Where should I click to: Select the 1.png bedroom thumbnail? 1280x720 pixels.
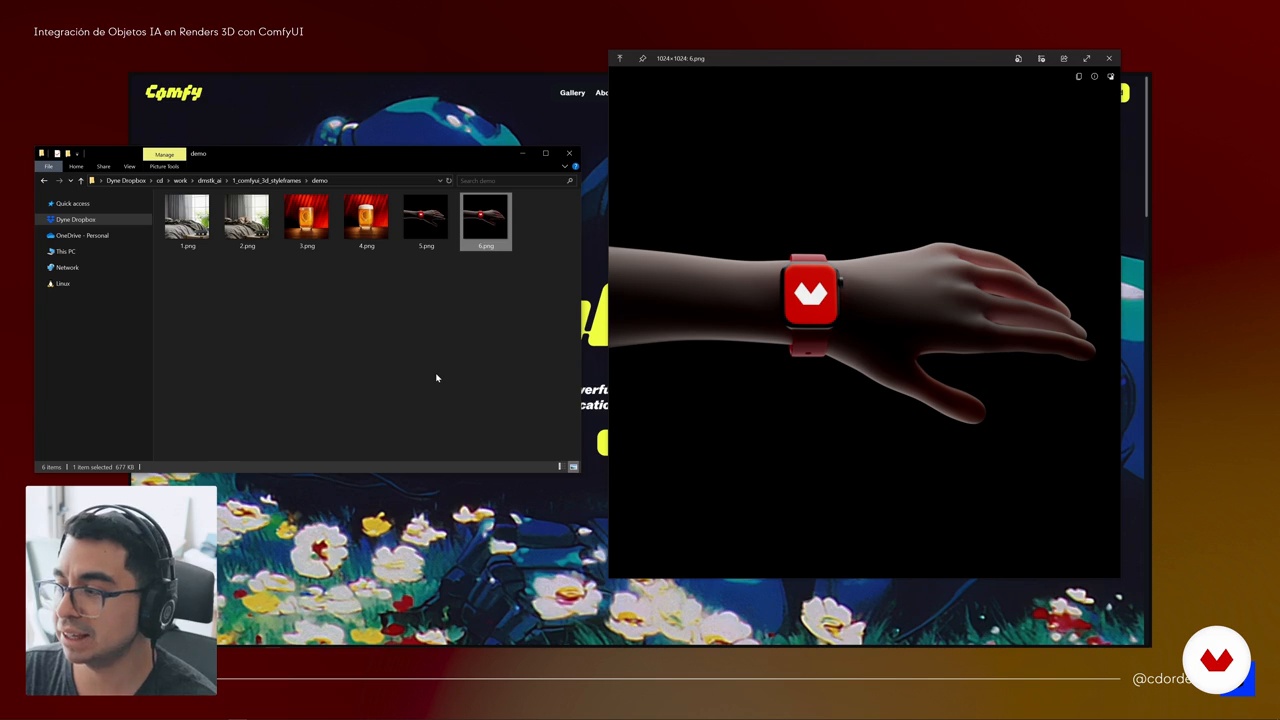187,217
